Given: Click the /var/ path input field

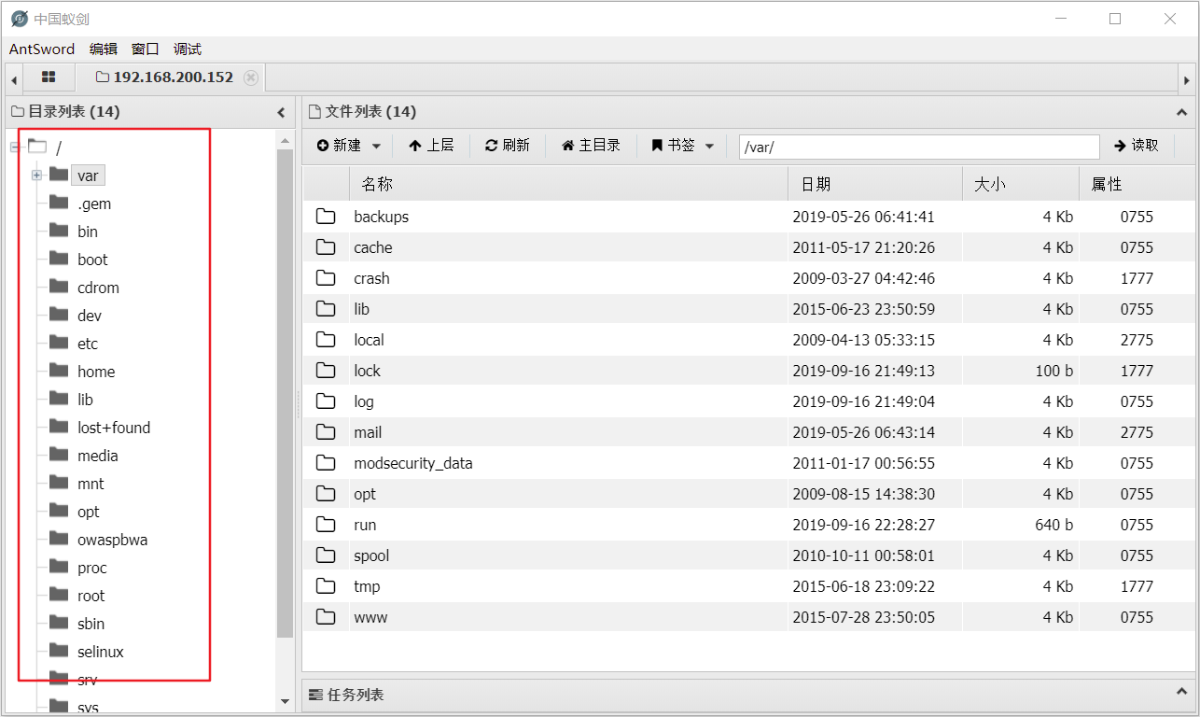Looking at the screenshot, I should 919,147.
